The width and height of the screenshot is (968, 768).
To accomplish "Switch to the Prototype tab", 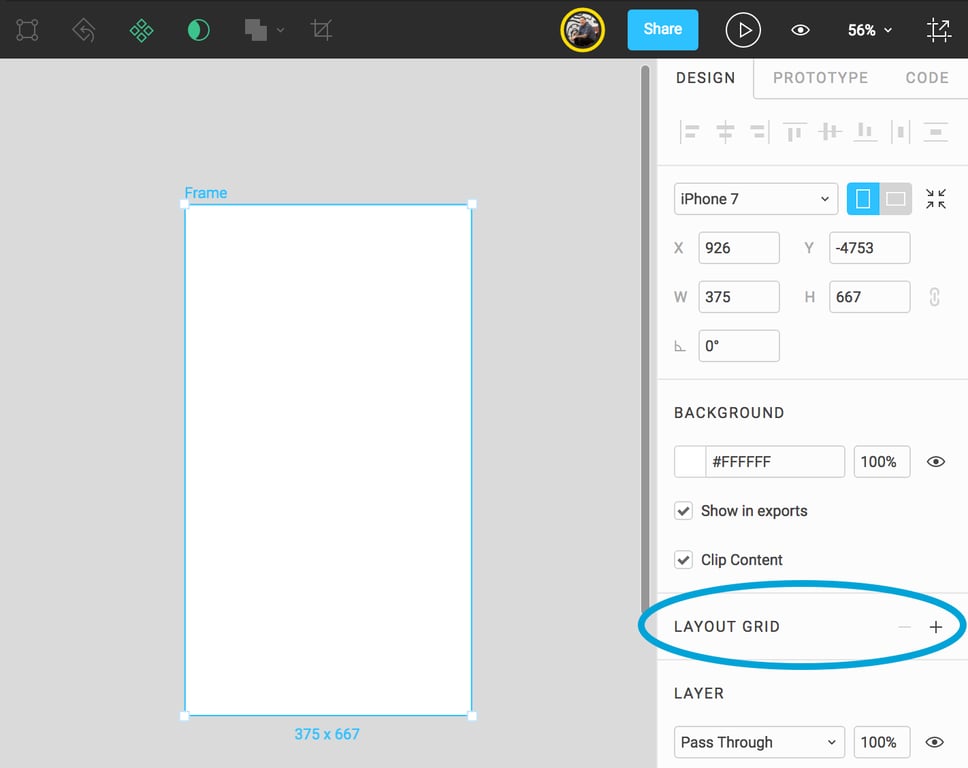I will click(820, 78).
